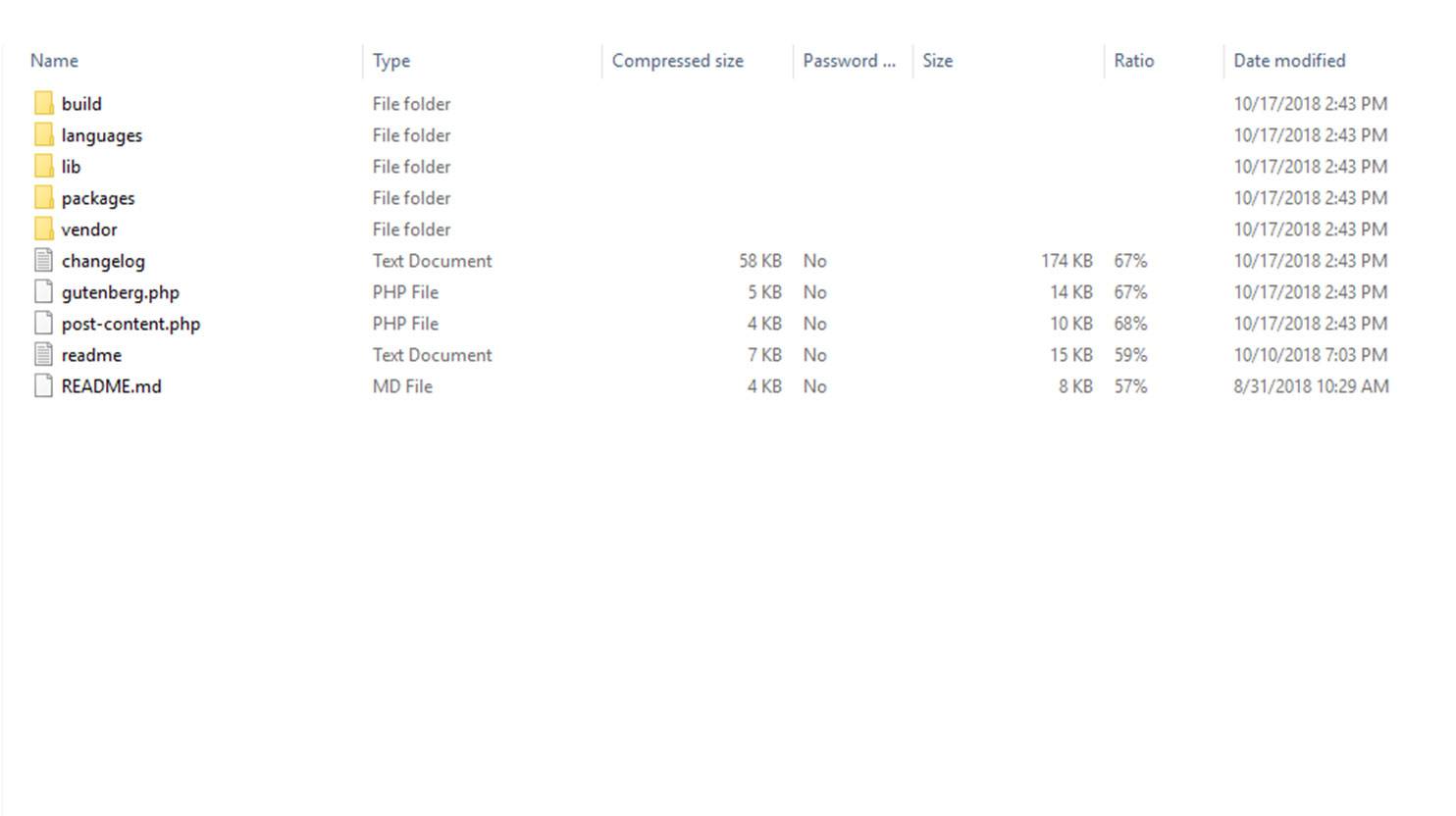Select the changelog file name
Screen dimensions: 1456x816
pyautogui.click(x=103, y=261)
